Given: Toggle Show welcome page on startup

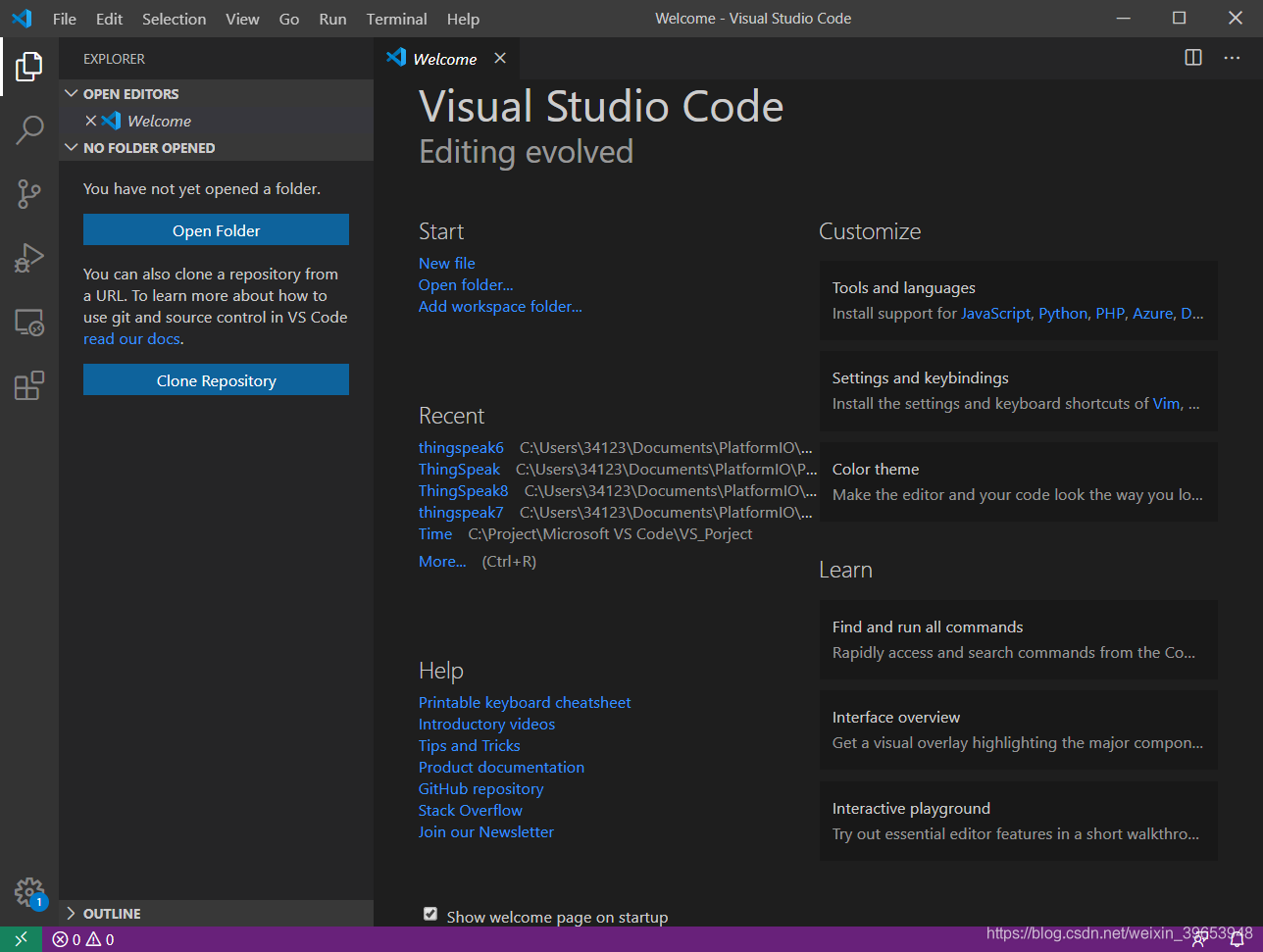Looking at the screenshot, I should (x=430, y=914).
